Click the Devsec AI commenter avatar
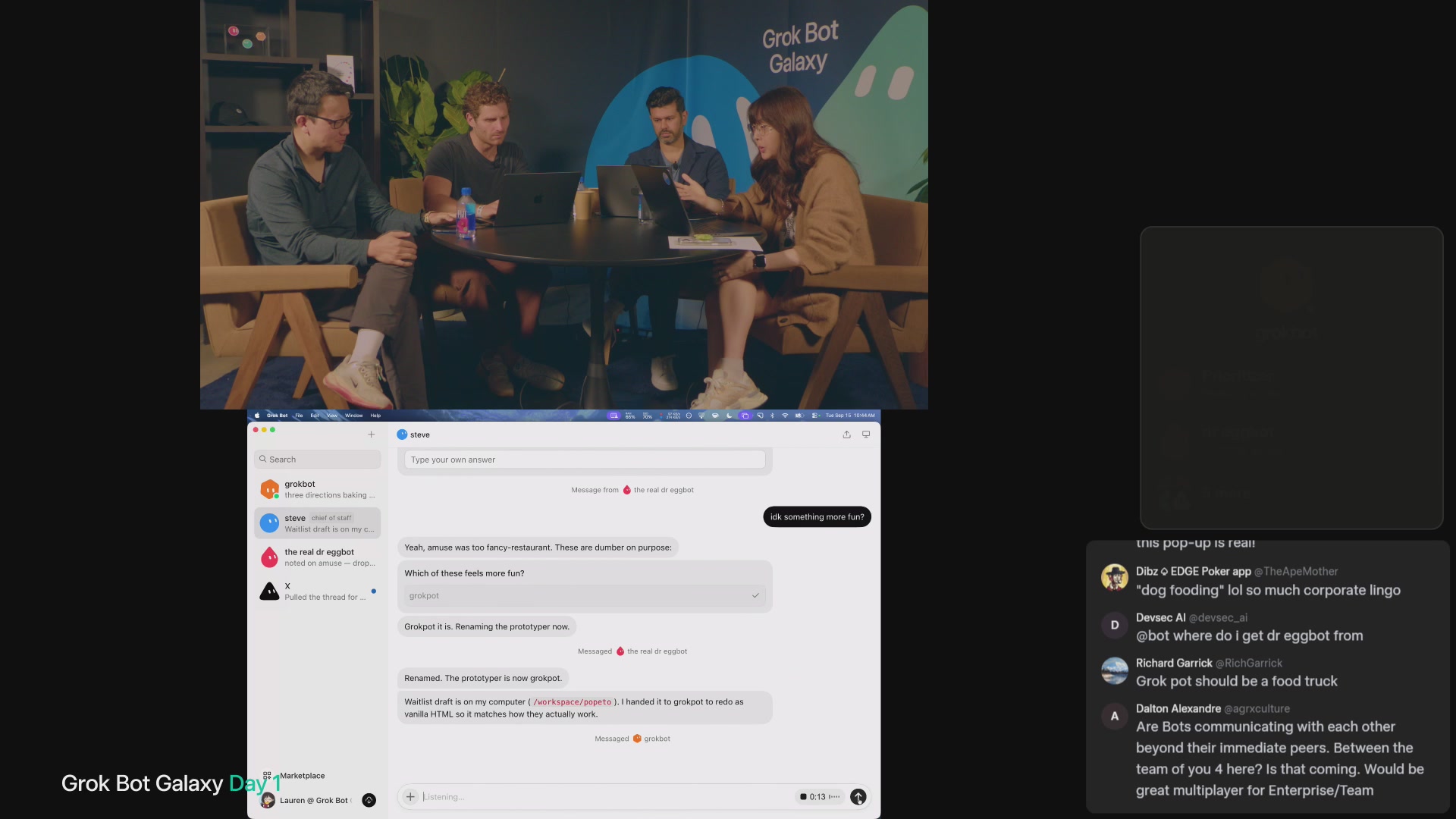 click(1115, 625)
